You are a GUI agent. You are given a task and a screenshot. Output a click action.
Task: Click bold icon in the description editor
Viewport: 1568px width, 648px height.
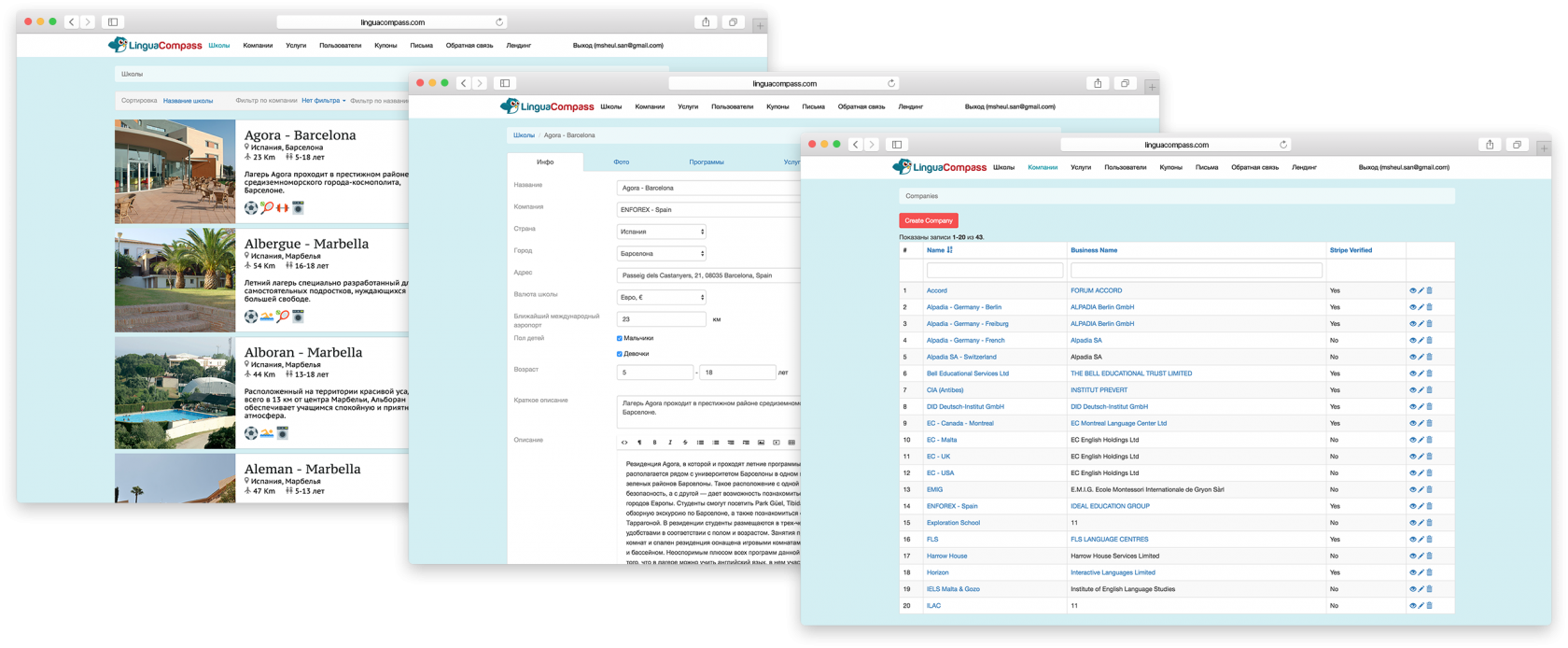point(654,443)
